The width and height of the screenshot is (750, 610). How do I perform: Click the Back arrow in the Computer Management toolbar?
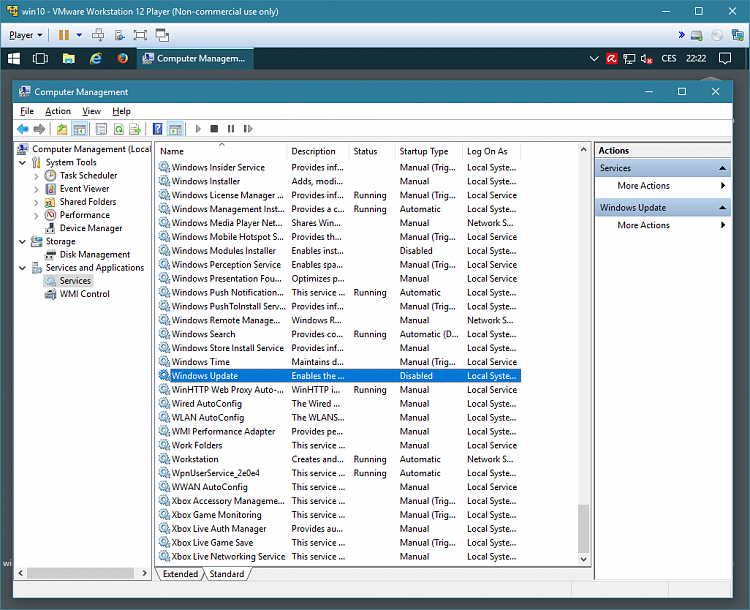click(x=22, y=129)
